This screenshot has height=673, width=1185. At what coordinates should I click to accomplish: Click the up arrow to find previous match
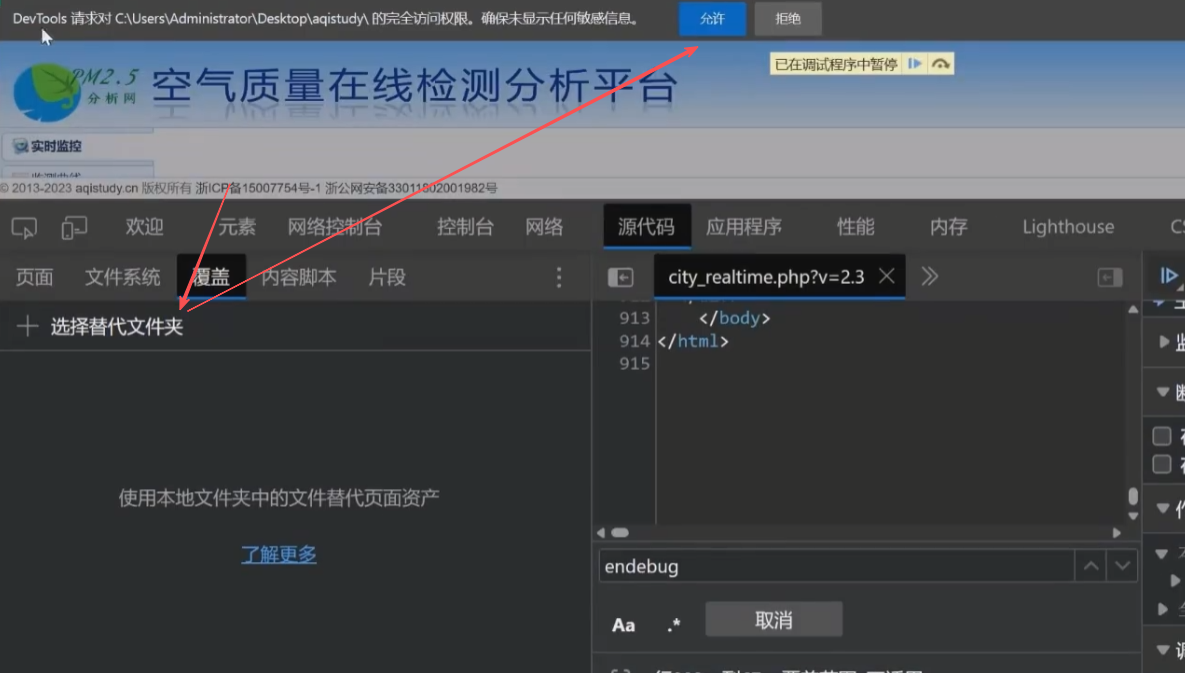tap(1089, 566)
